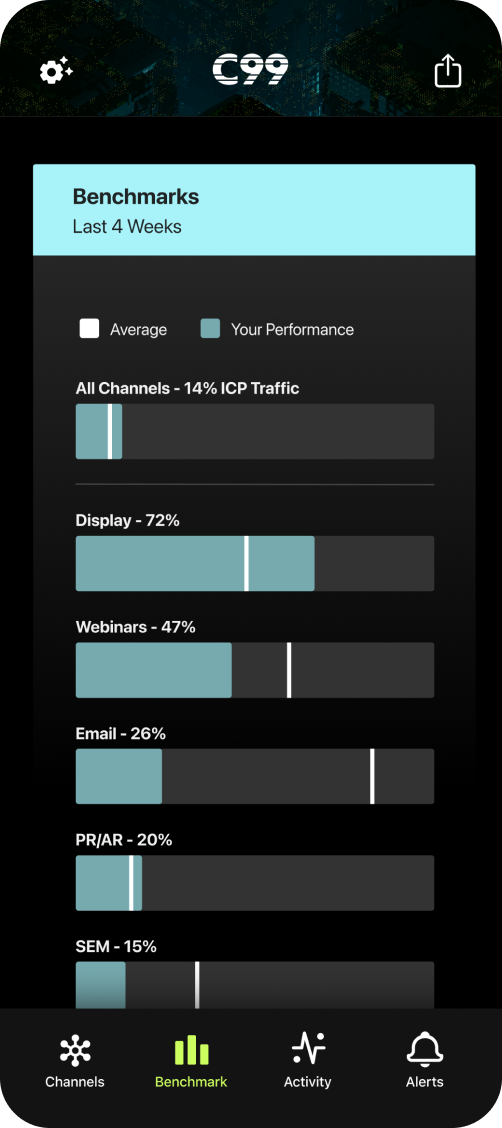Switch to the Activity tab label

coord(308,1082)
